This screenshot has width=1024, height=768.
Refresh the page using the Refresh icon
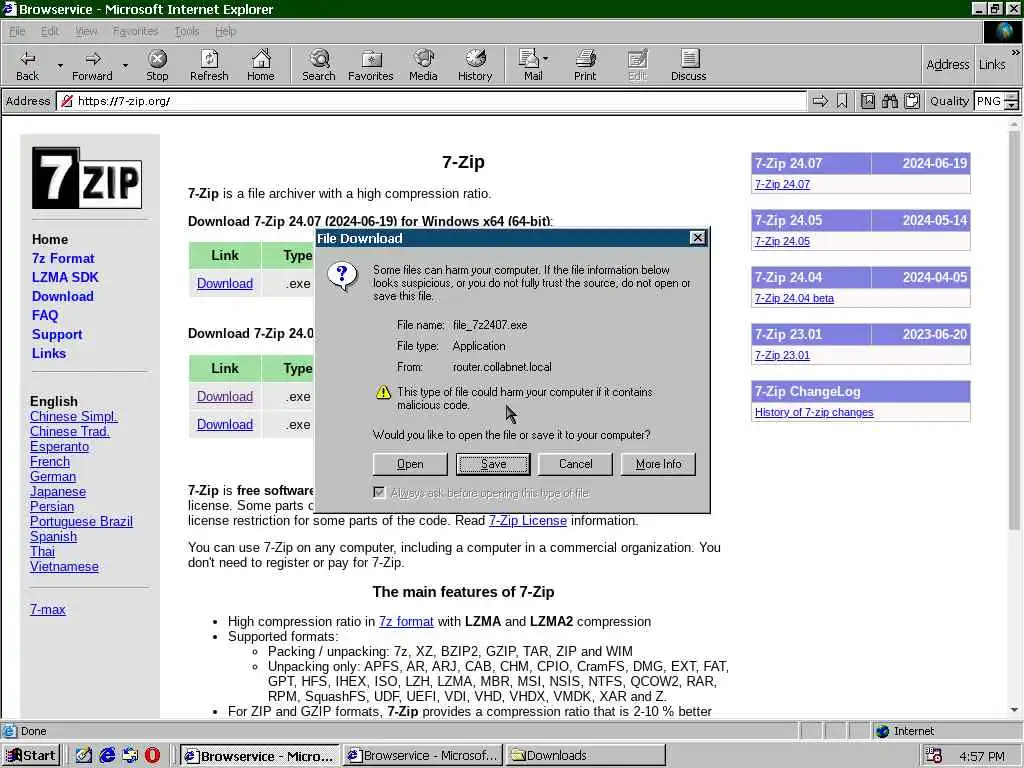point(209,59)
